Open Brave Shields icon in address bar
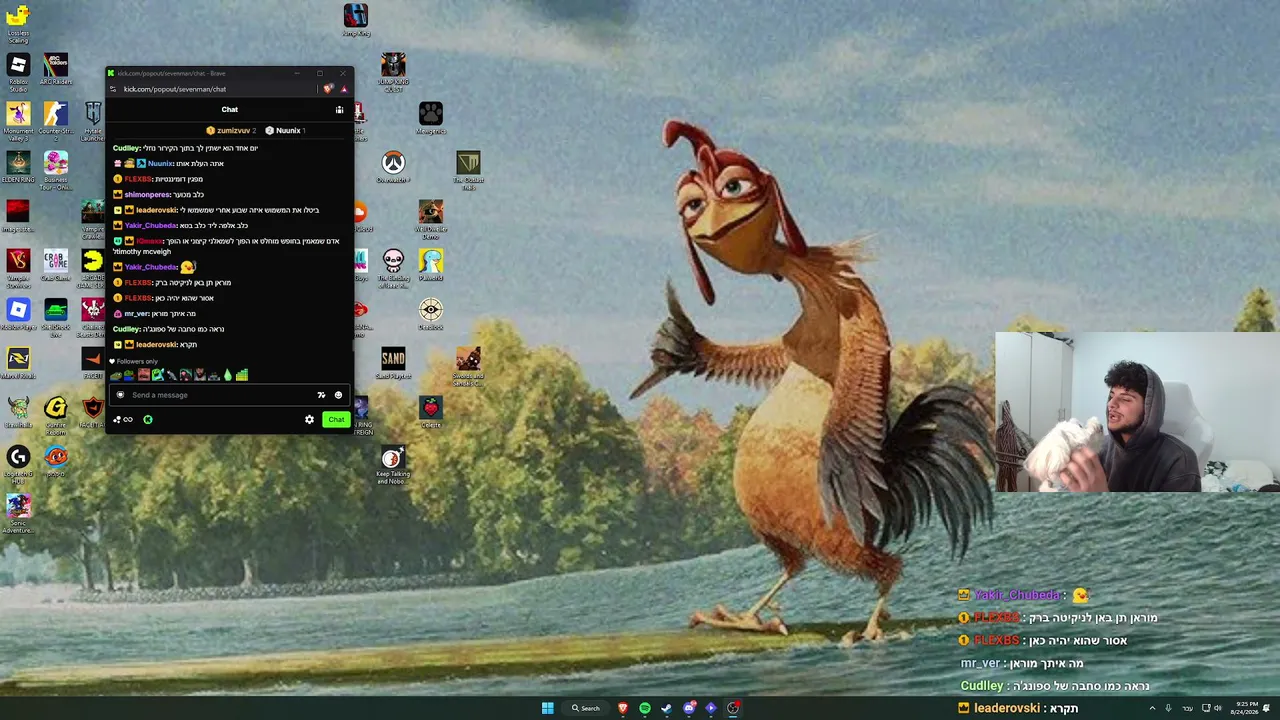Screen dimensions: 1280x720 pos(328,89)
